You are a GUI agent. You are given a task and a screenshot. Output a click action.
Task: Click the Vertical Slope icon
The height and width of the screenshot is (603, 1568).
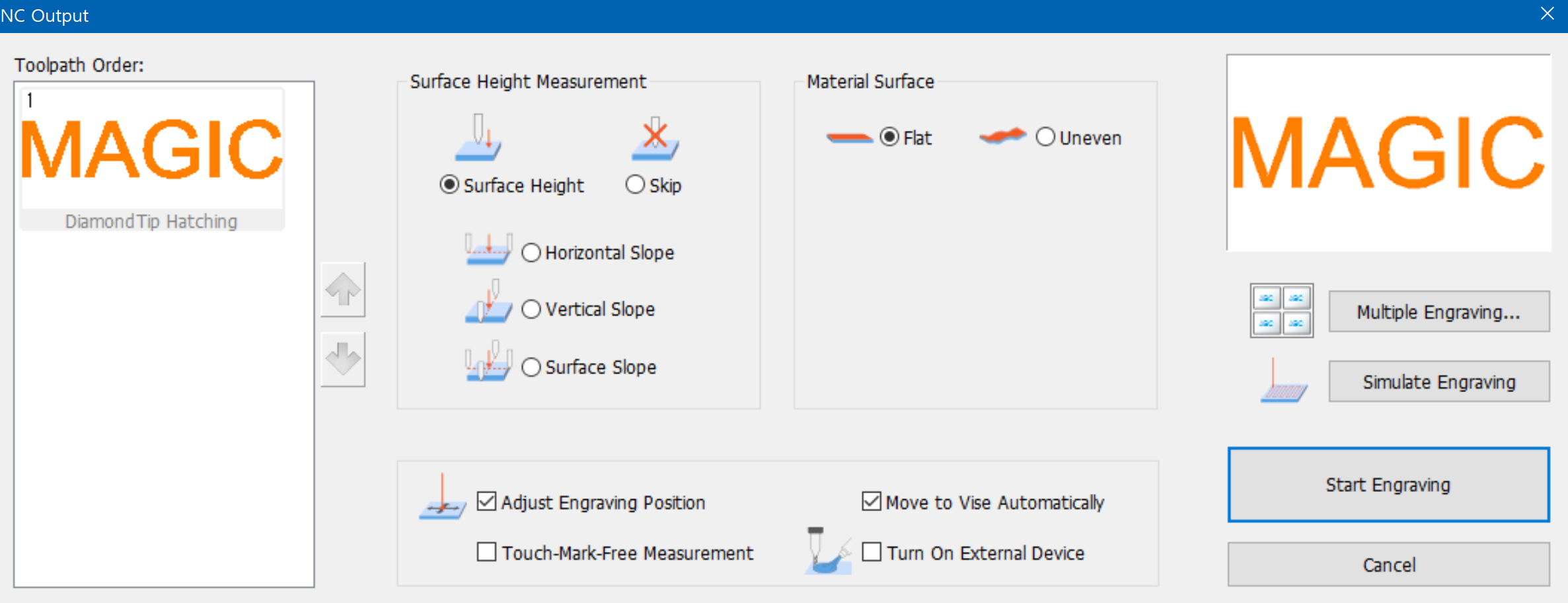tap(488, 301)
